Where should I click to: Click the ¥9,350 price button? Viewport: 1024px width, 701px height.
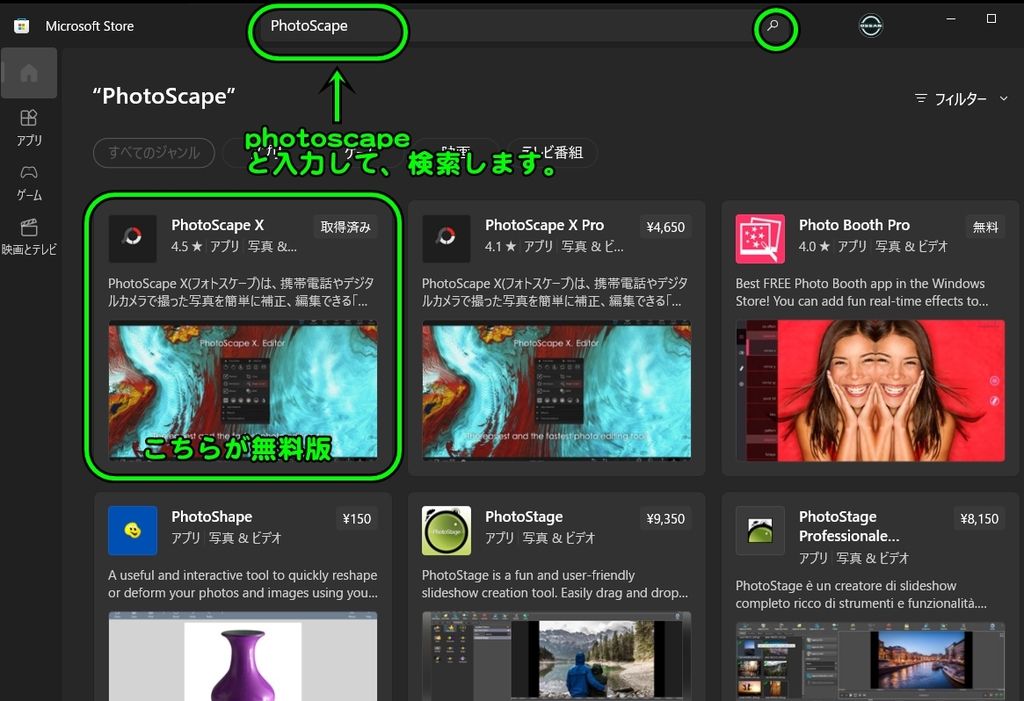665,519
